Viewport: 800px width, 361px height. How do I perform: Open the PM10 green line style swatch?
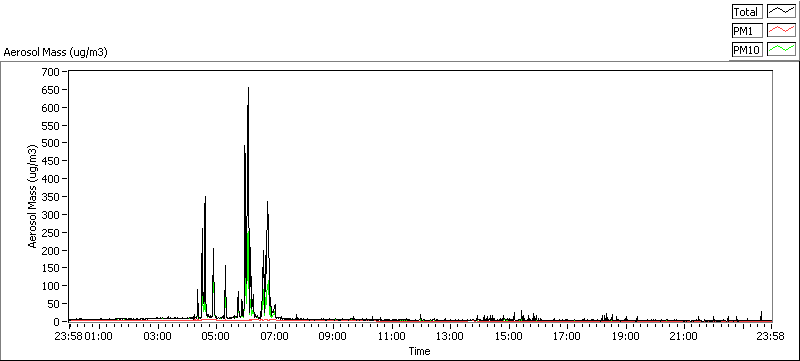tap(782, 49)
